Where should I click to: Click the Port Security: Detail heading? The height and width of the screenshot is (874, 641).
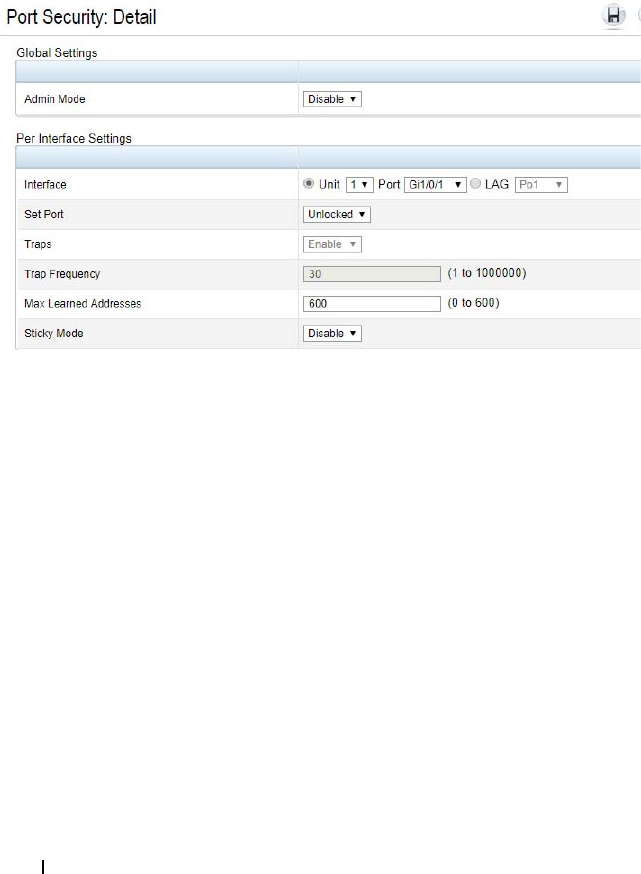[x=81, y=17]
